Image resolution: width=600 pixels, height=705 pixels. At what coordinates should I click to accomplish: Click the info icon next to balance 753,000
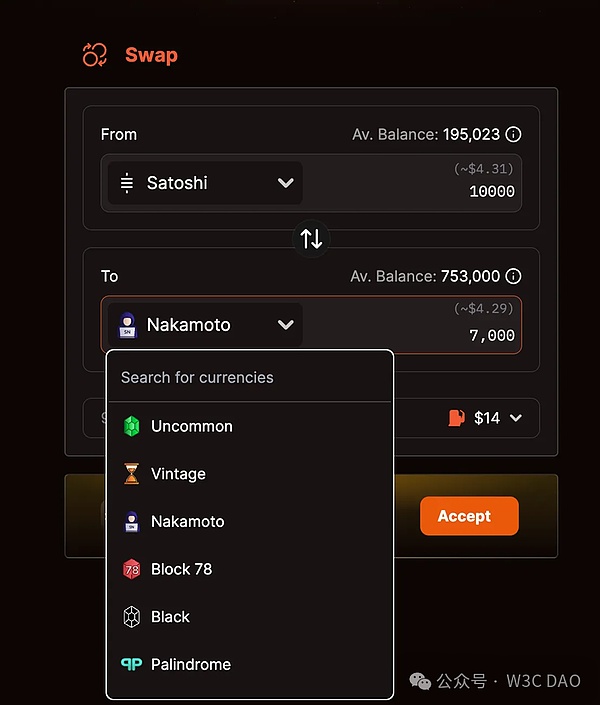(514, 276)
